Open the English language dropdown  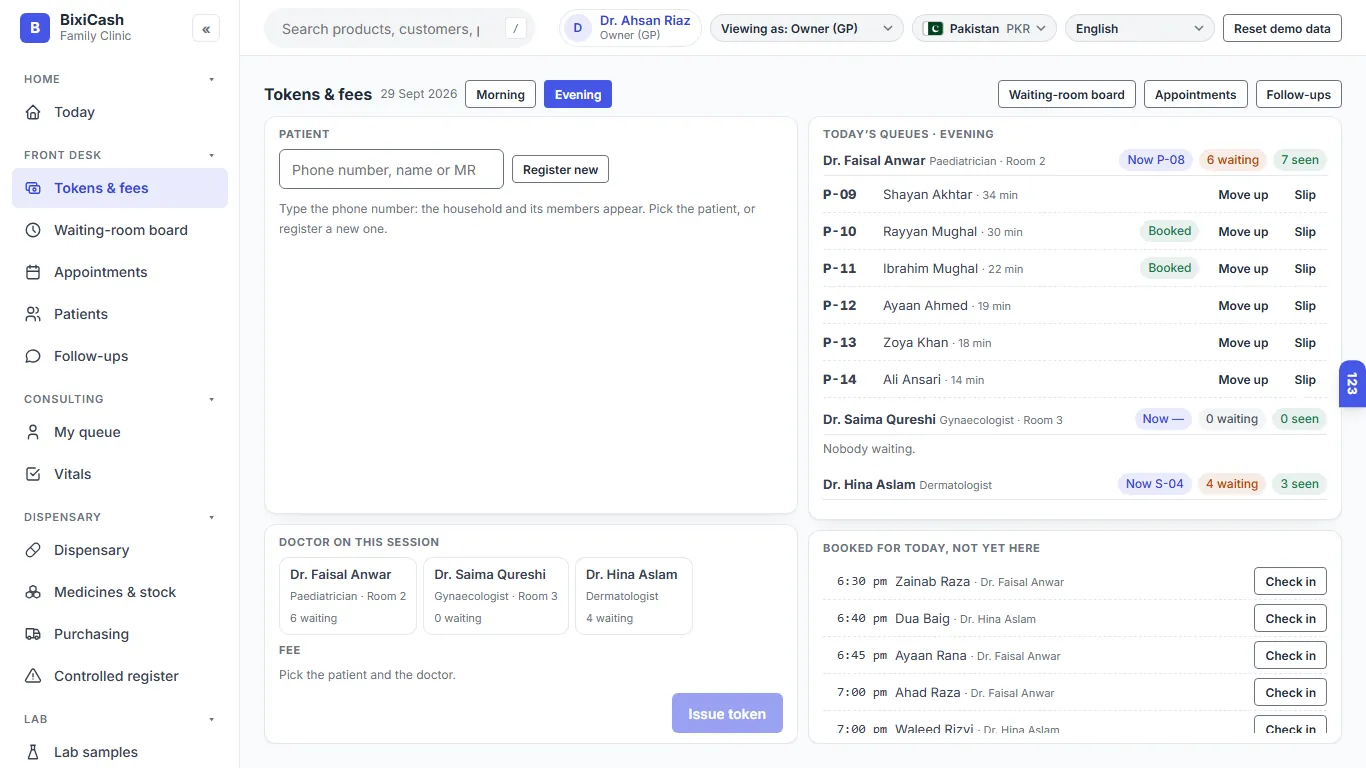tap(1140, 29)
